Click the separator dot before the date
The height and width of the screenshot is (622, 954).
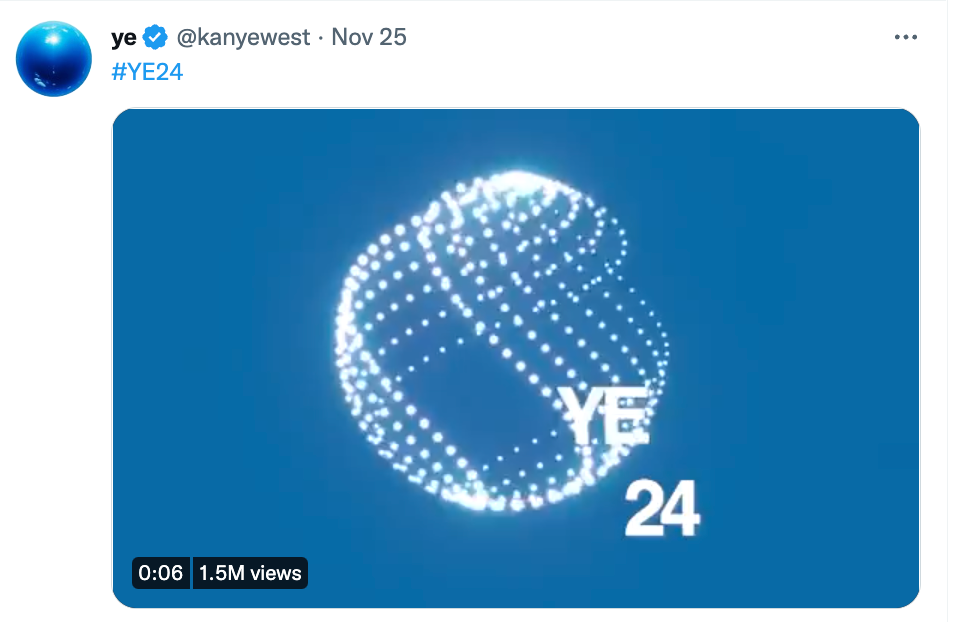click(320, 38)
